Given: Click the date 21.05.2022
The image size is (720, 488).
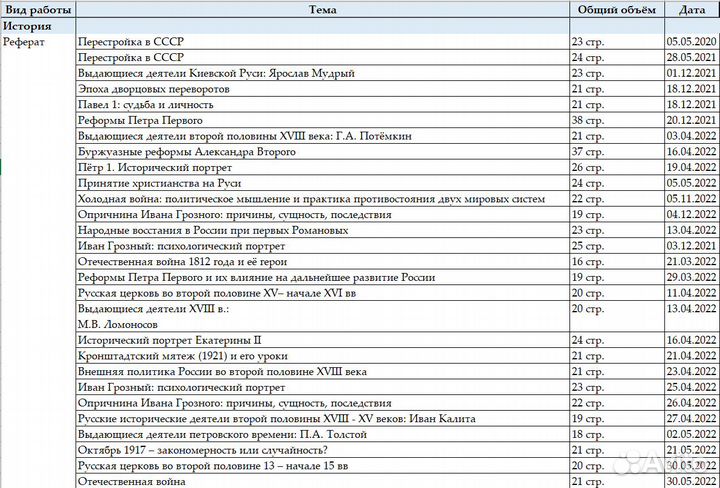Looking at the screenshot, I should coord(692,450).
